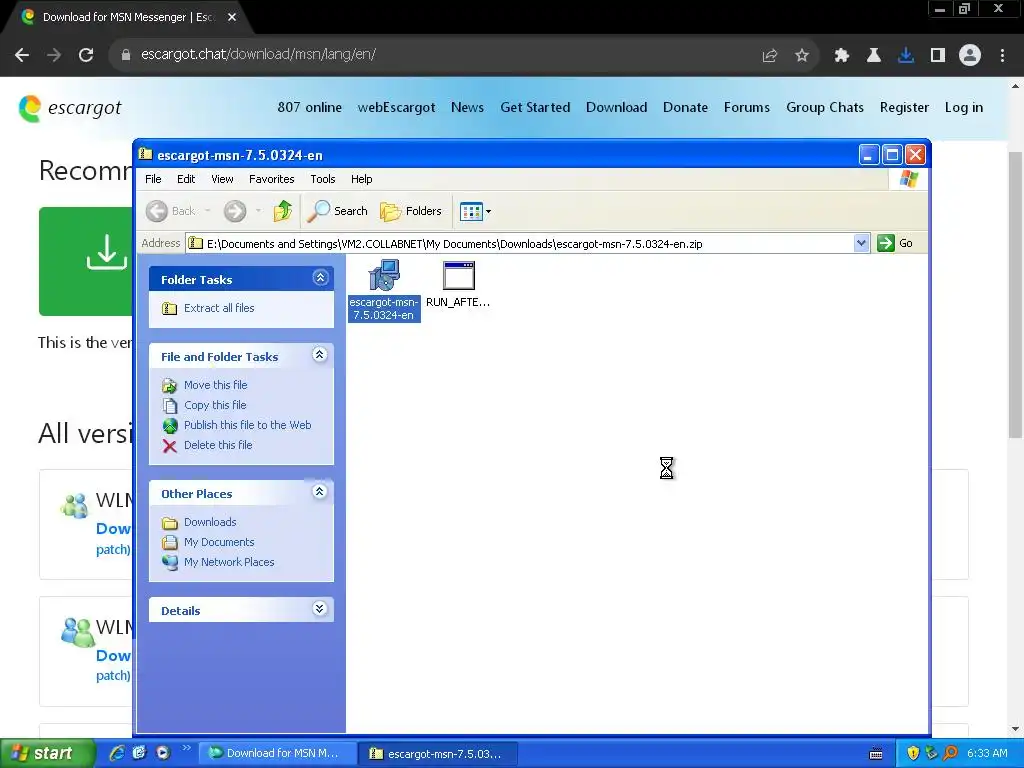Expand the Details panel
1024x768 pixels.
click(x=320, y=609)
